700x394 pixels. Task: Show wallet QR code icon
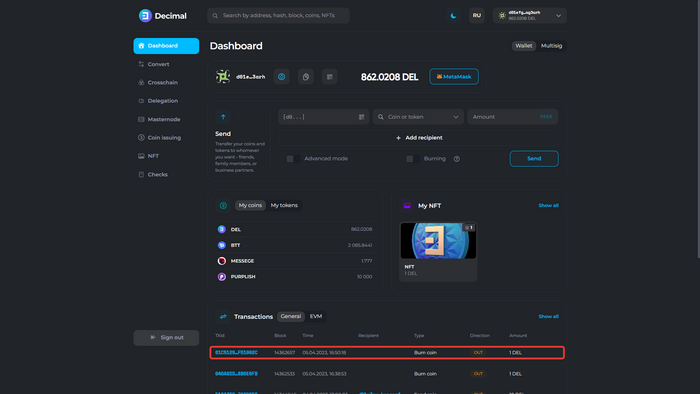tap(329, 77)
